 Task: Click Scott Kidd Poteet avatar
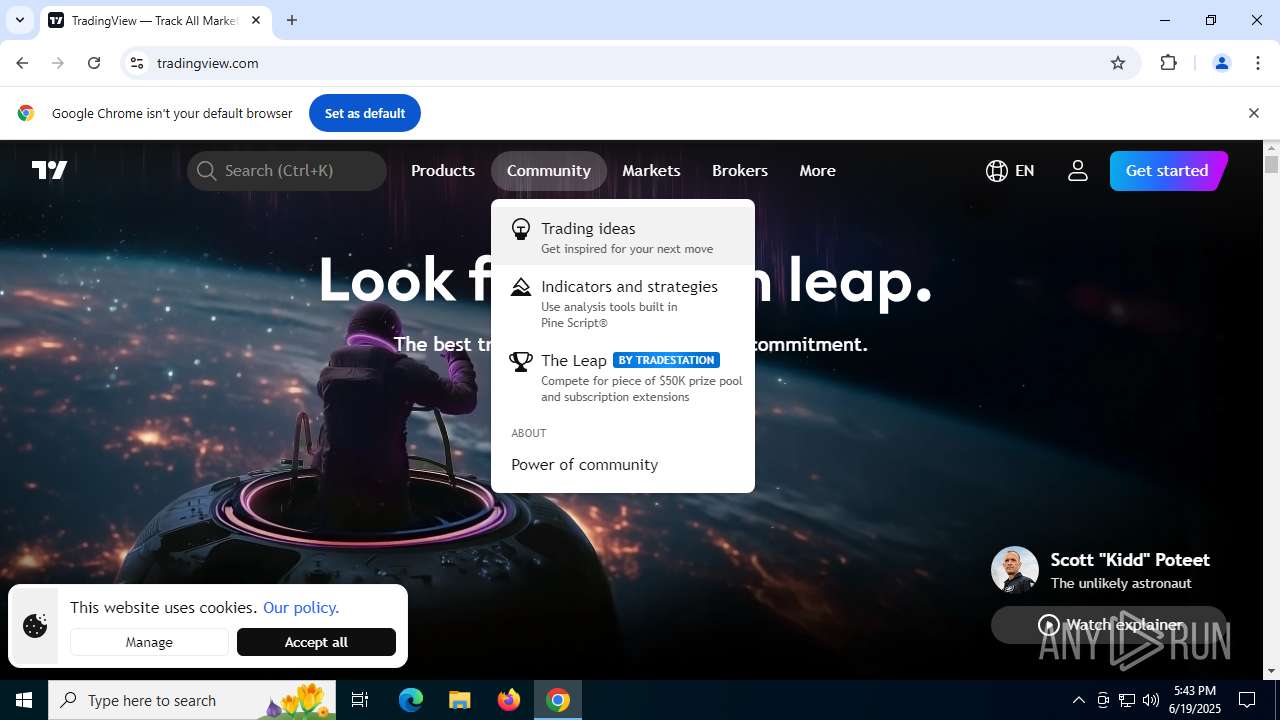coord(1015,570)
